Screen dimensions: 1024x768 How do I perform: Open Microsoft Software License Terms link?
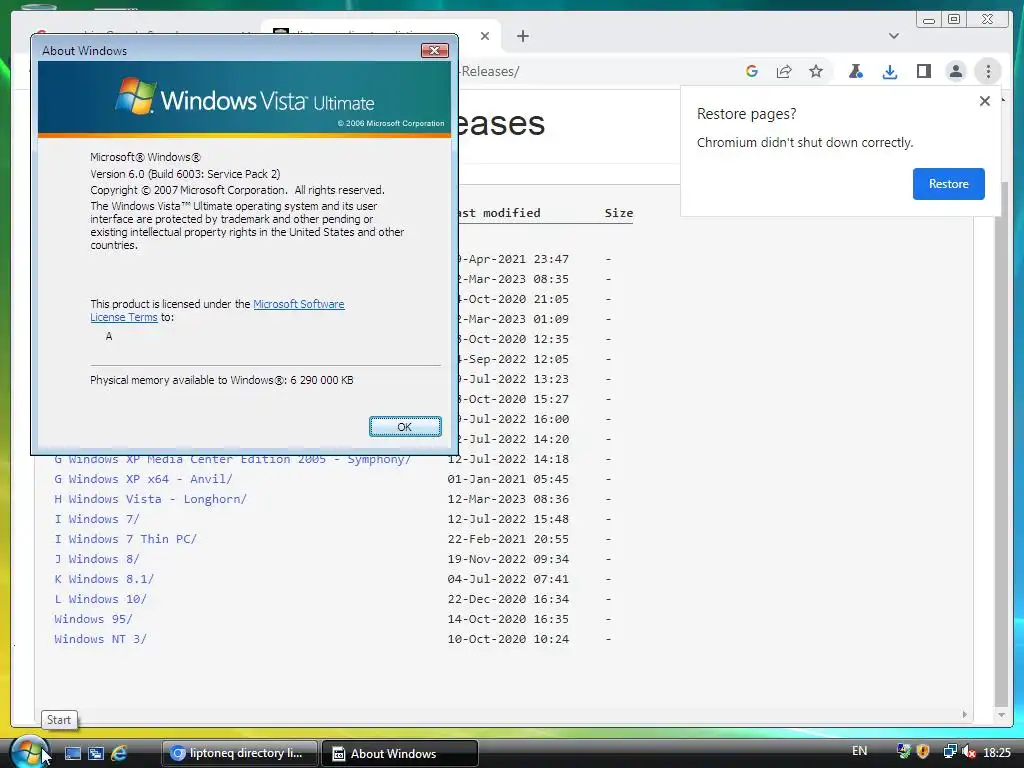tap(217, 310)
